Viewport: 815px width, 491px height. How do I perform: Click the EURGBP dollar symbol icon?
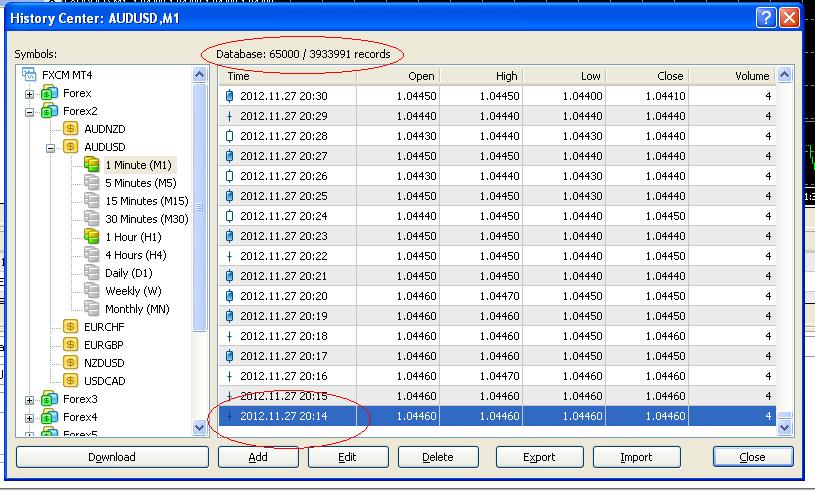click(x=71, y=344)
